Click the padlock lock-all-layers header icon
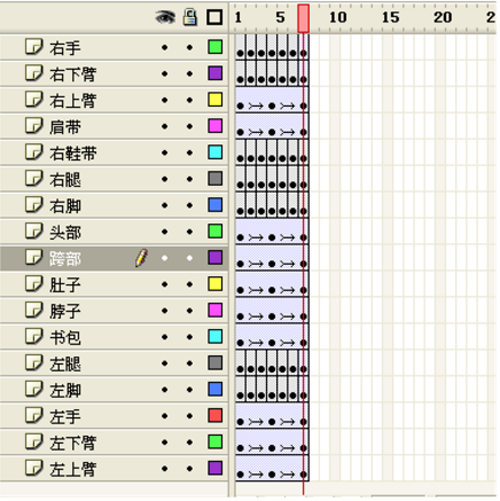 click(190, 17)
